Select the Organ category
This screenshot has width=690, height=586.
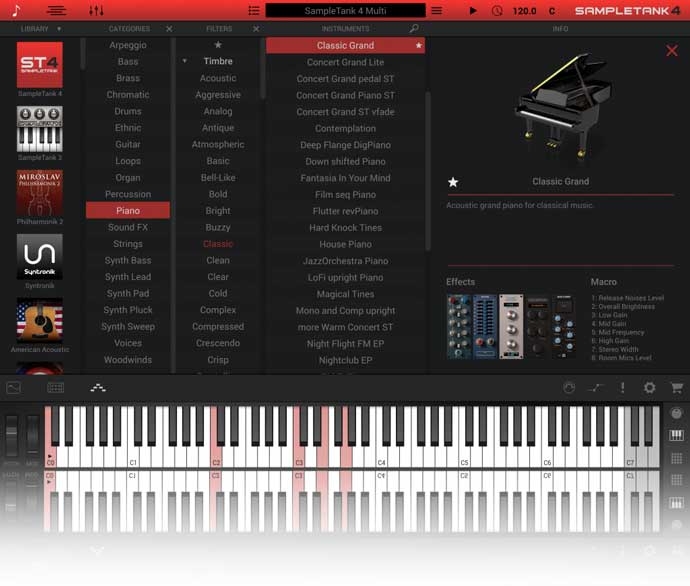tap(128, 178)
